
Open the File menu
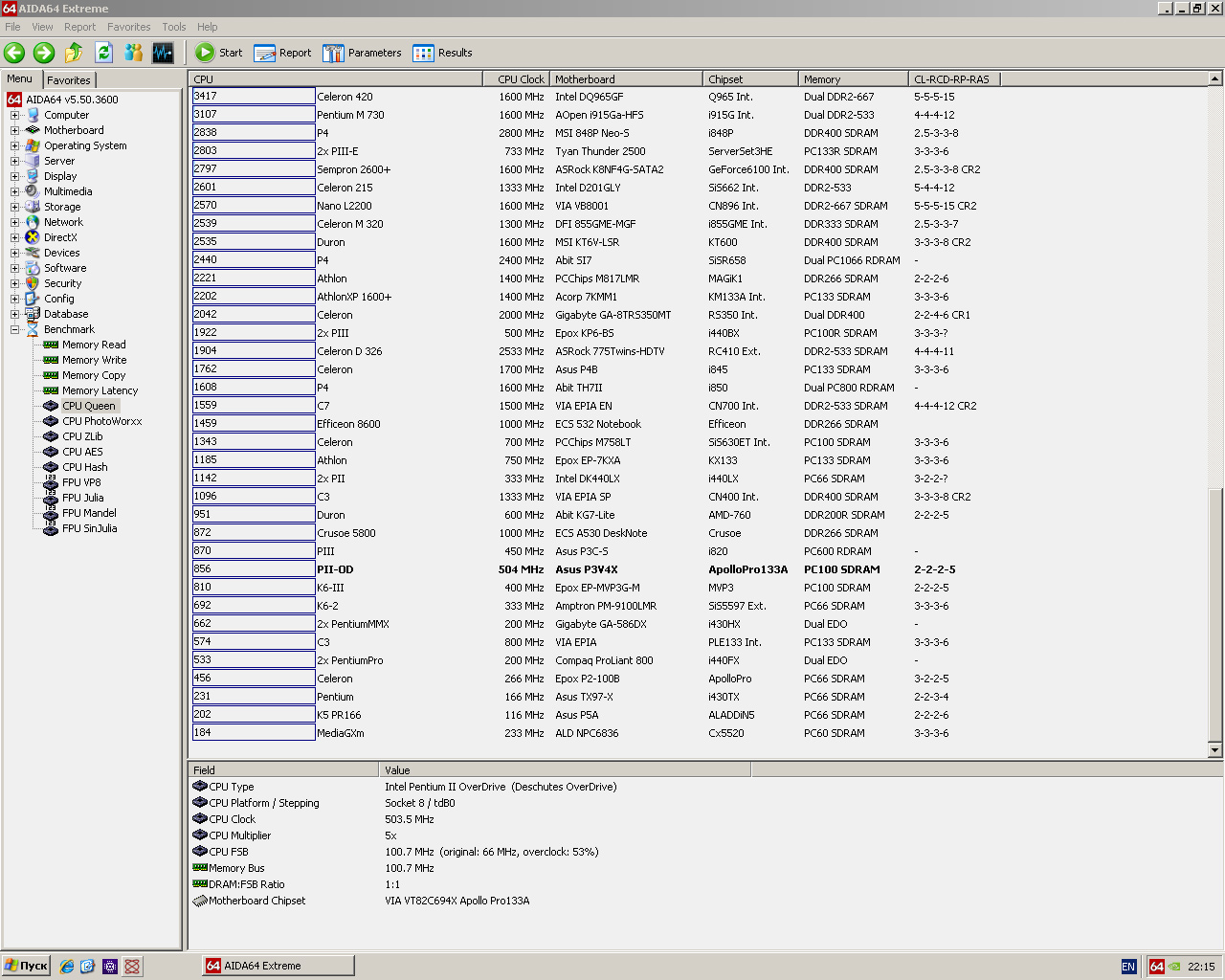click(12, 27)
